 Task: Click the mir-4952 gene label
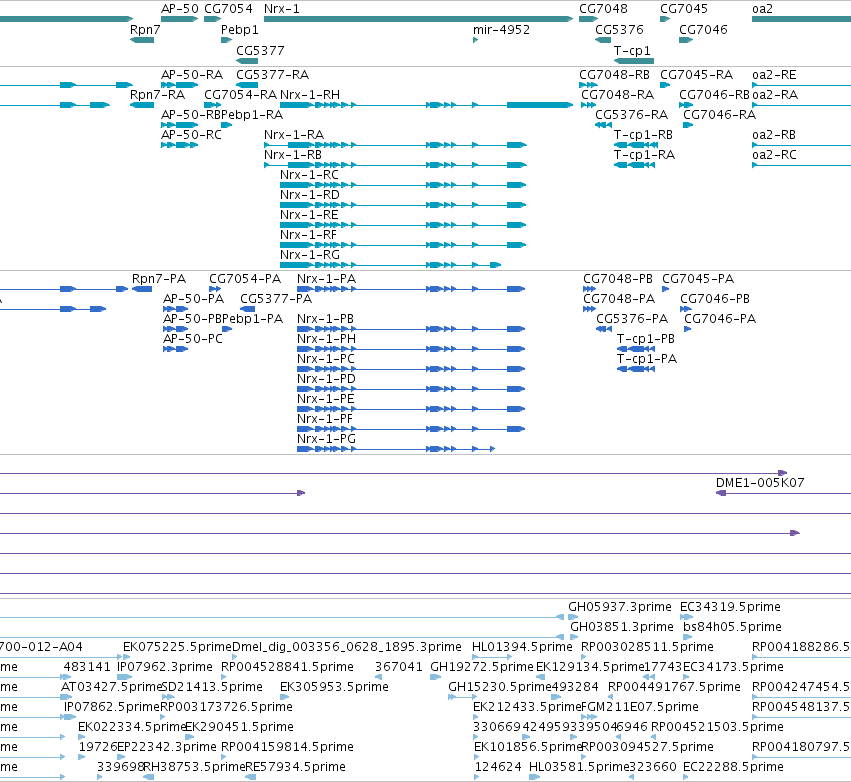(501, 29)
